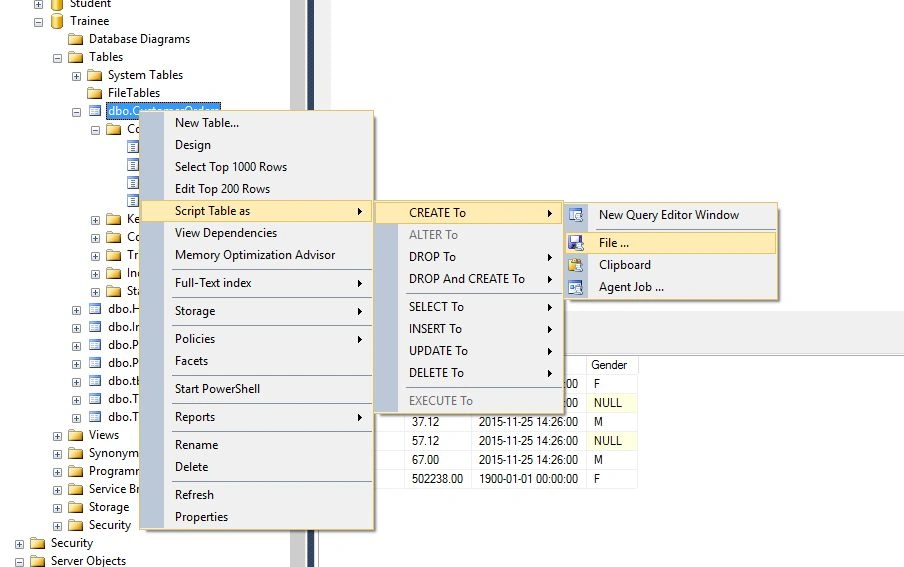
Task: Collapse the Tables folder node
Action: [57, 58]
